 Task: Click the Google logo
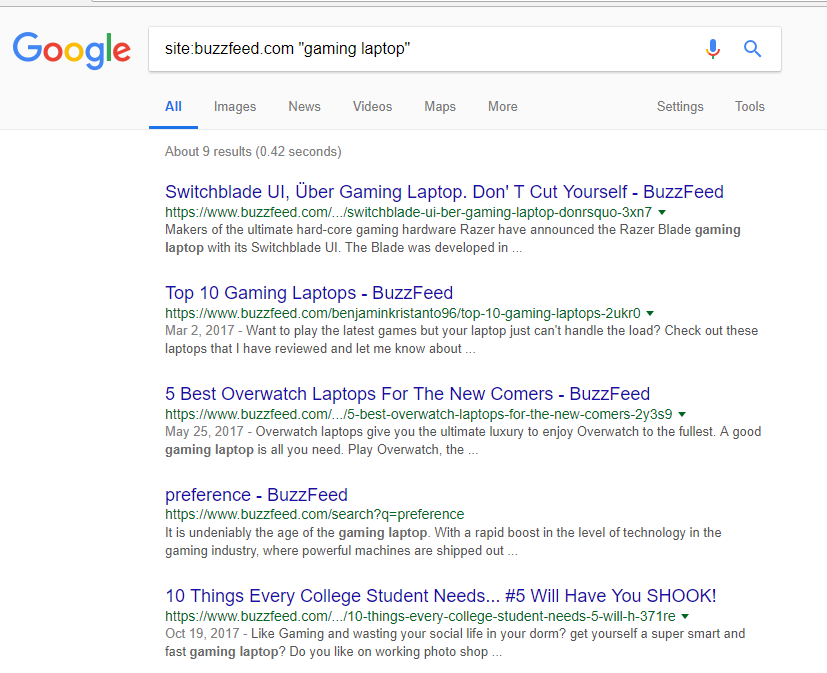(x=72, y=50)
